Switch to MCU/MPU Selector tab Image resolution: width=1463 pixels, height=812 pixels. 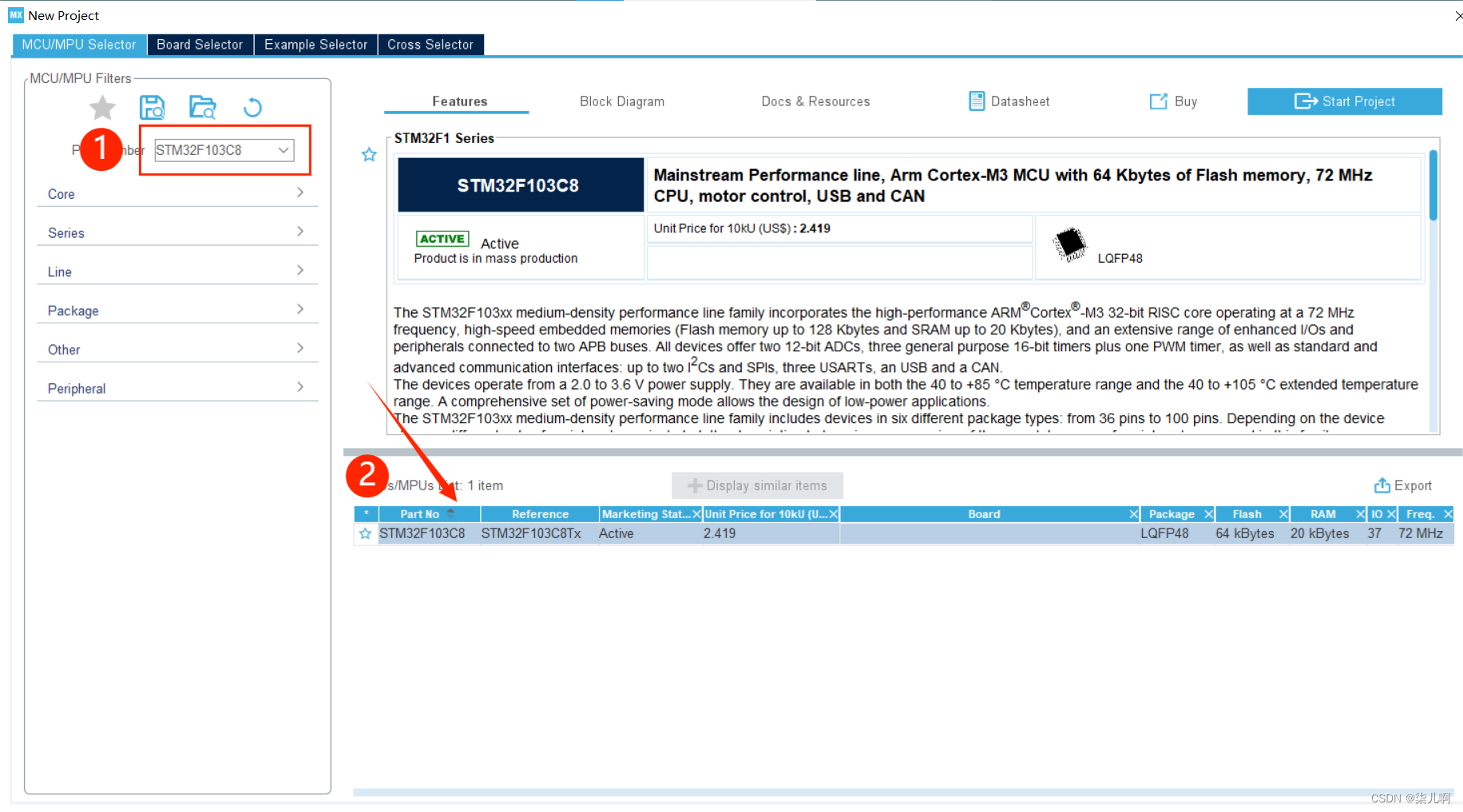coord(79,45)
